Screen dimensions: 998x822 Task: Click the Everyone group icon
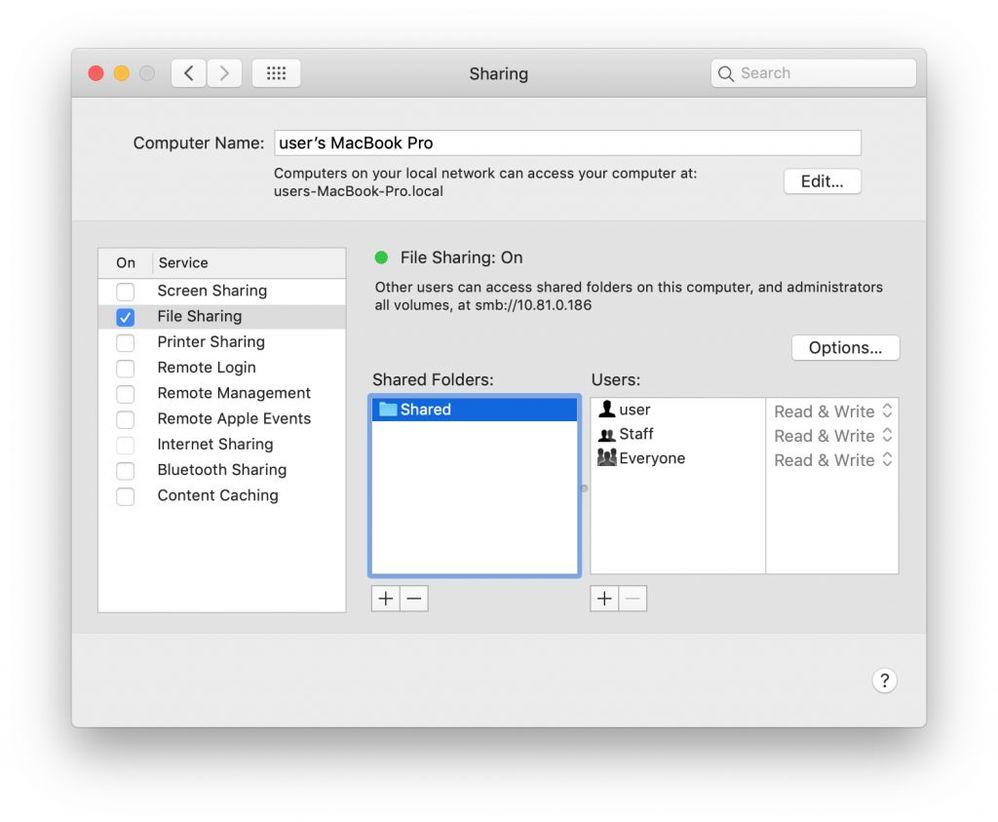tap(607, 457)
